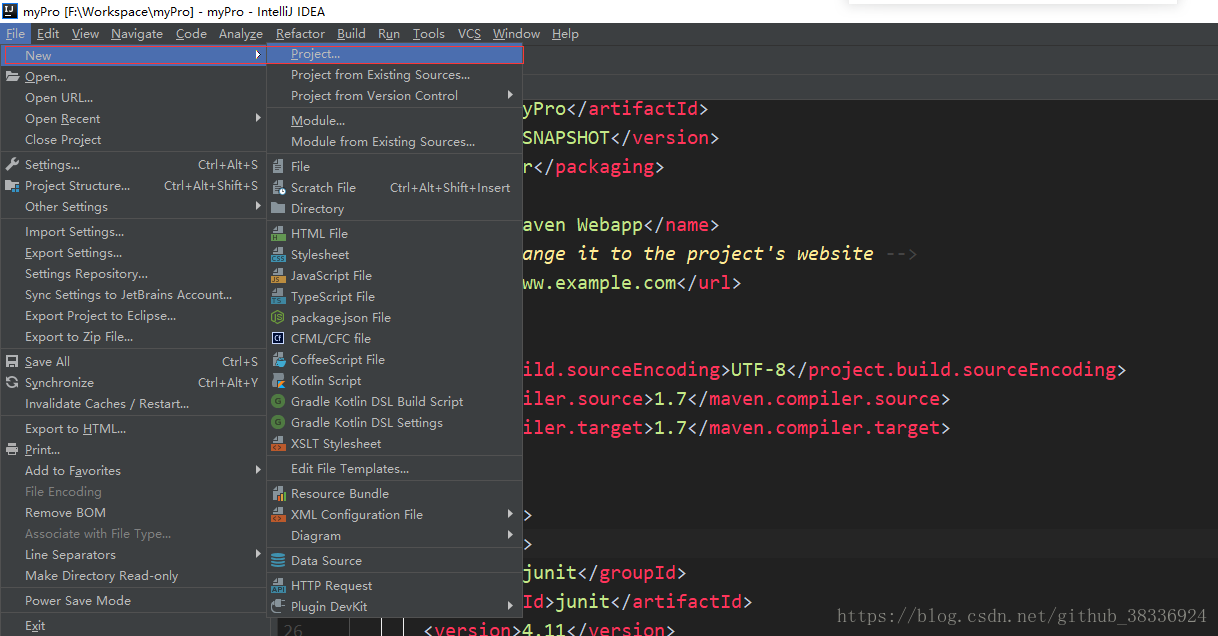Click the Scratch File icon

278,187
